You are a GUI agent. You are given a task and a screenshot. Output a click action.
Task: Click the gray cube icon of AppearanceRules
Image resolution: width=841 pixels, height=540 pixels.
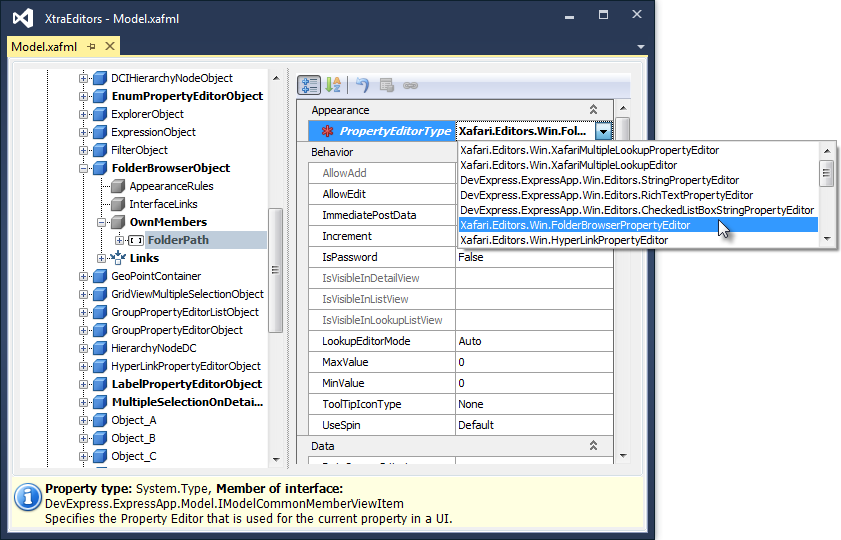[x=118, y=186]
